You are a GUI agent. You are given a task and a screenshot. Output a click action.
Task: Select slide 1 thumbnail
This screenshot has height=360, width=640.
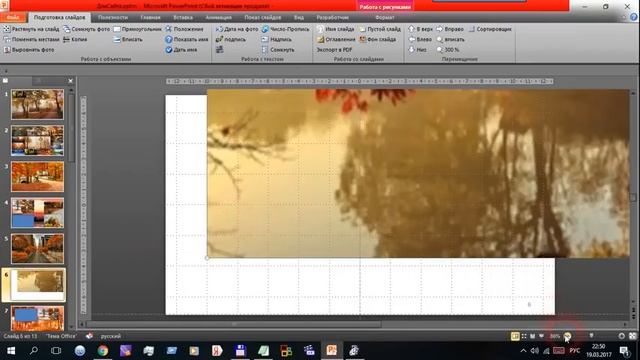click(37, 104)
